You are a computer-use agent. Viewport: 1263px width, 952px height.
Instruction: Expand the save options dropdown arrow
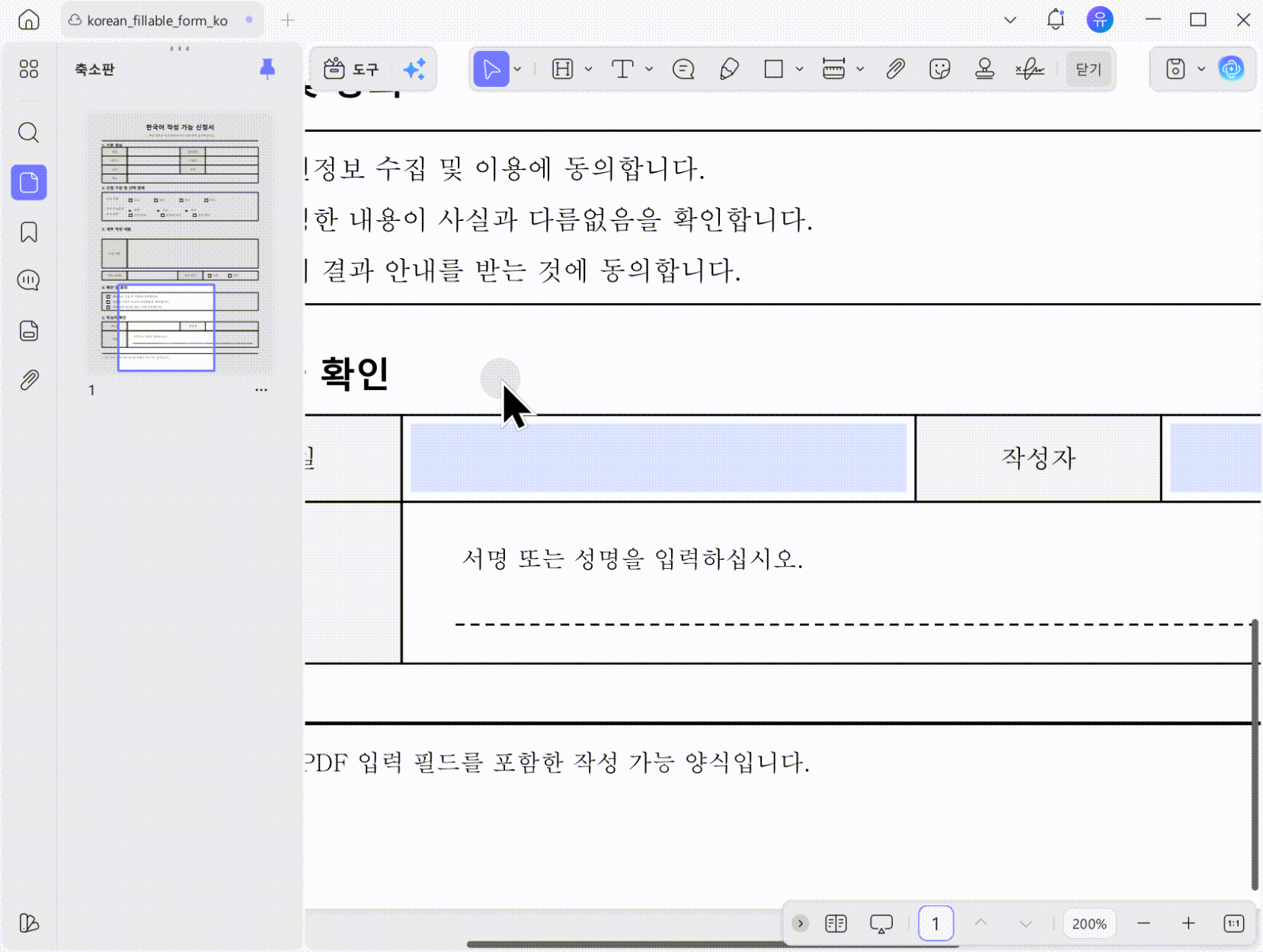[x=1202, y=69]
